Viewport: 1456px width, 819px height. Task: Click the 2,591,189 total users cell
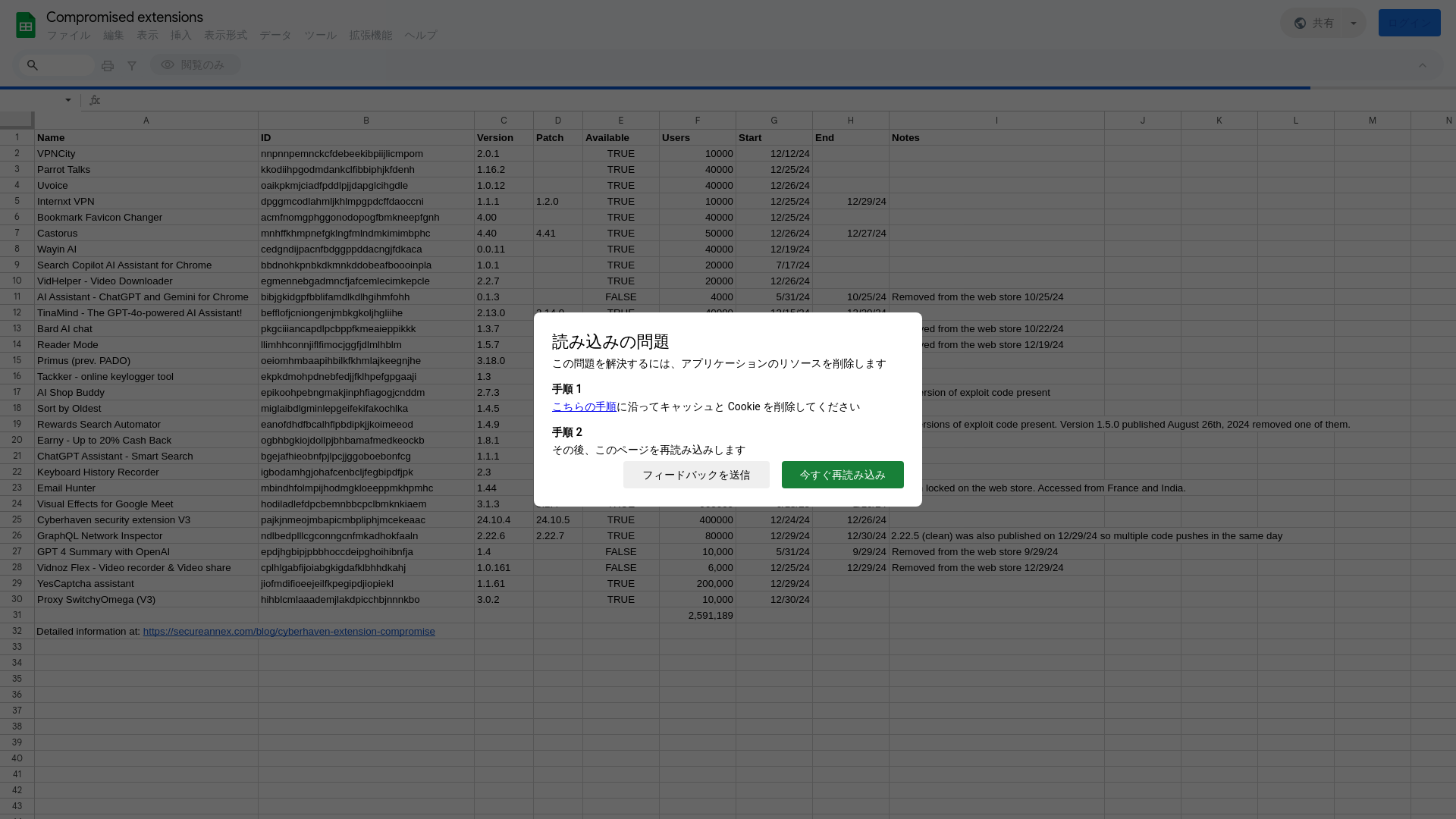click(698, 616)
